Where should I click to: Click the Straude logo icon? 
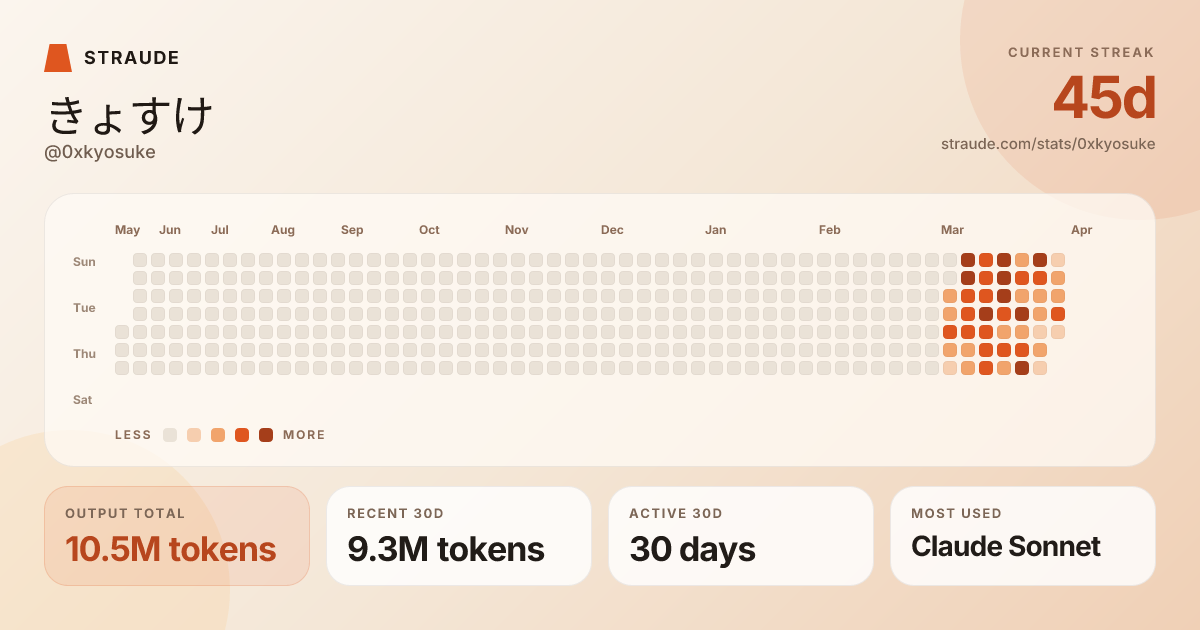pos(58,58)
